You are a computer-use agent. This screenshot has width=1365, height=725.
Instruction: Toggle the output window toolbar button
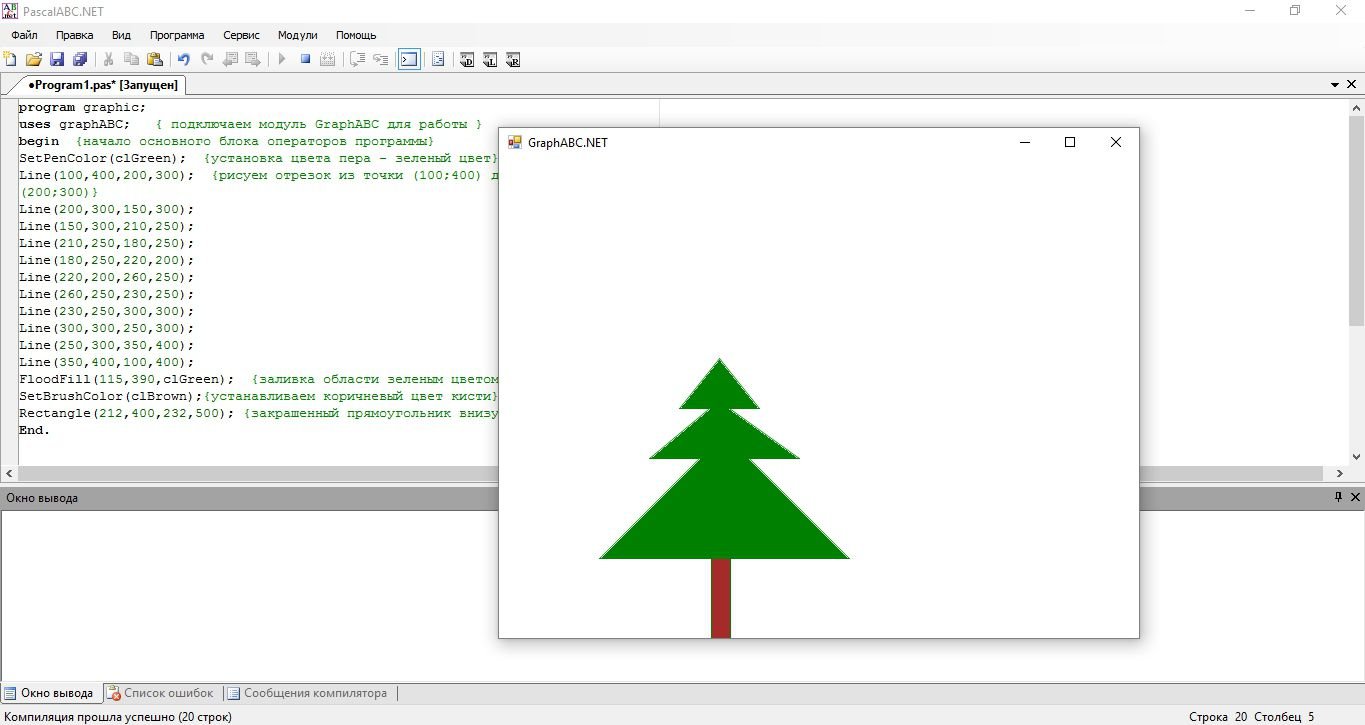click(x=408, y=60)
